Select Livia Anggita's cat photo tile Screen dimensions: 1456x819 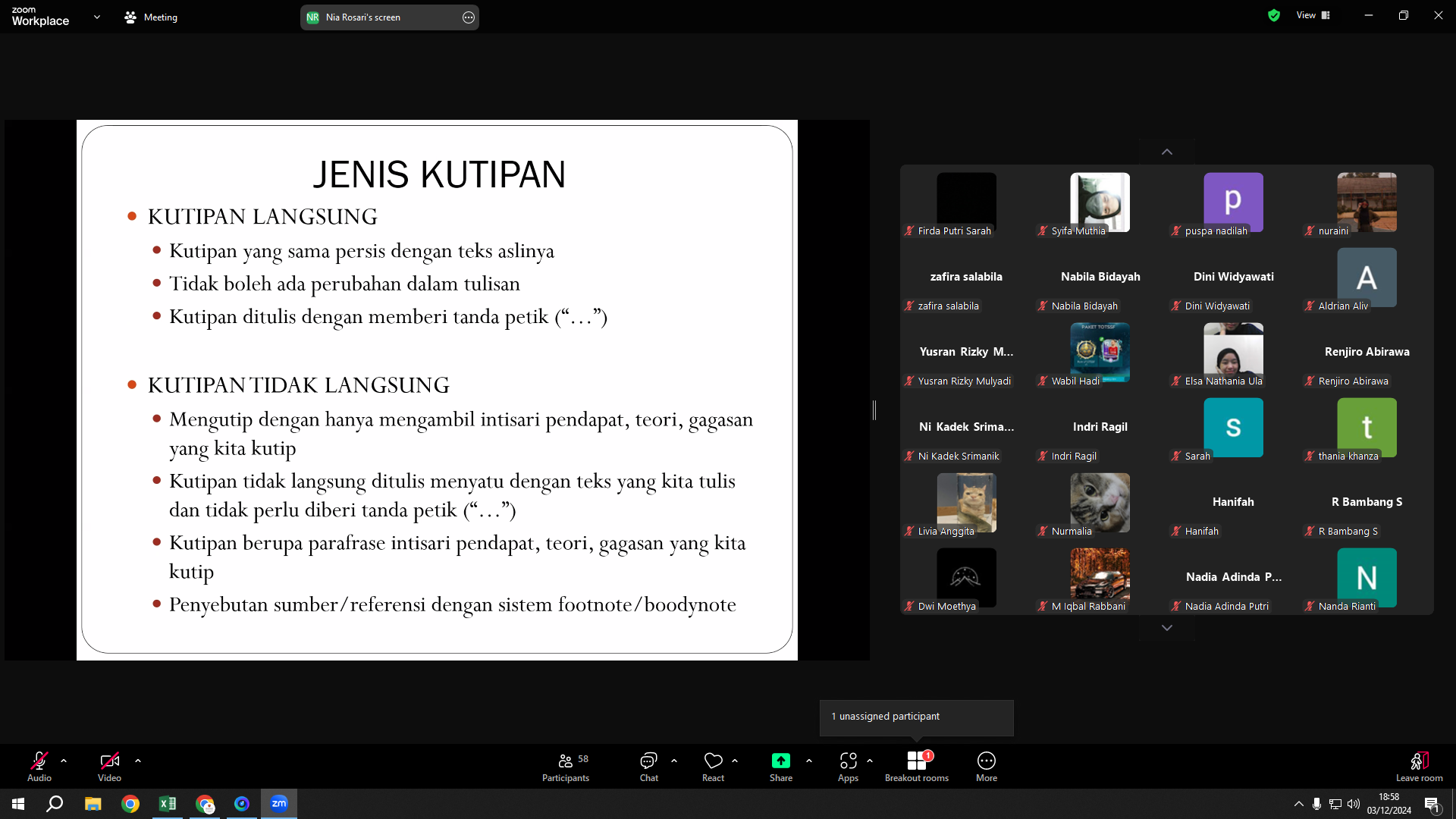coord(967,503)
